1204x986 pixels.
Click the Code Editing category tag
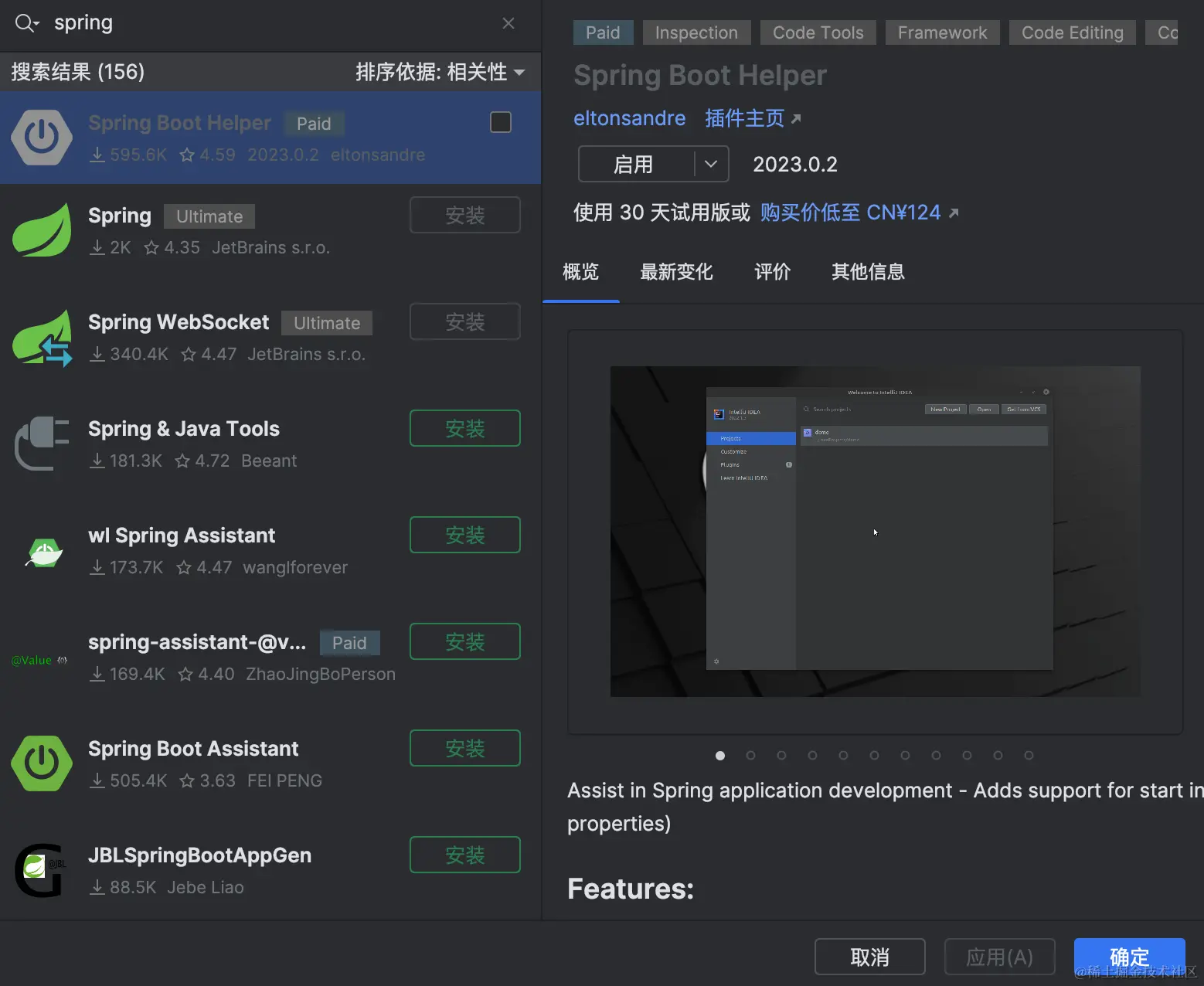(x=1073, y=32)
